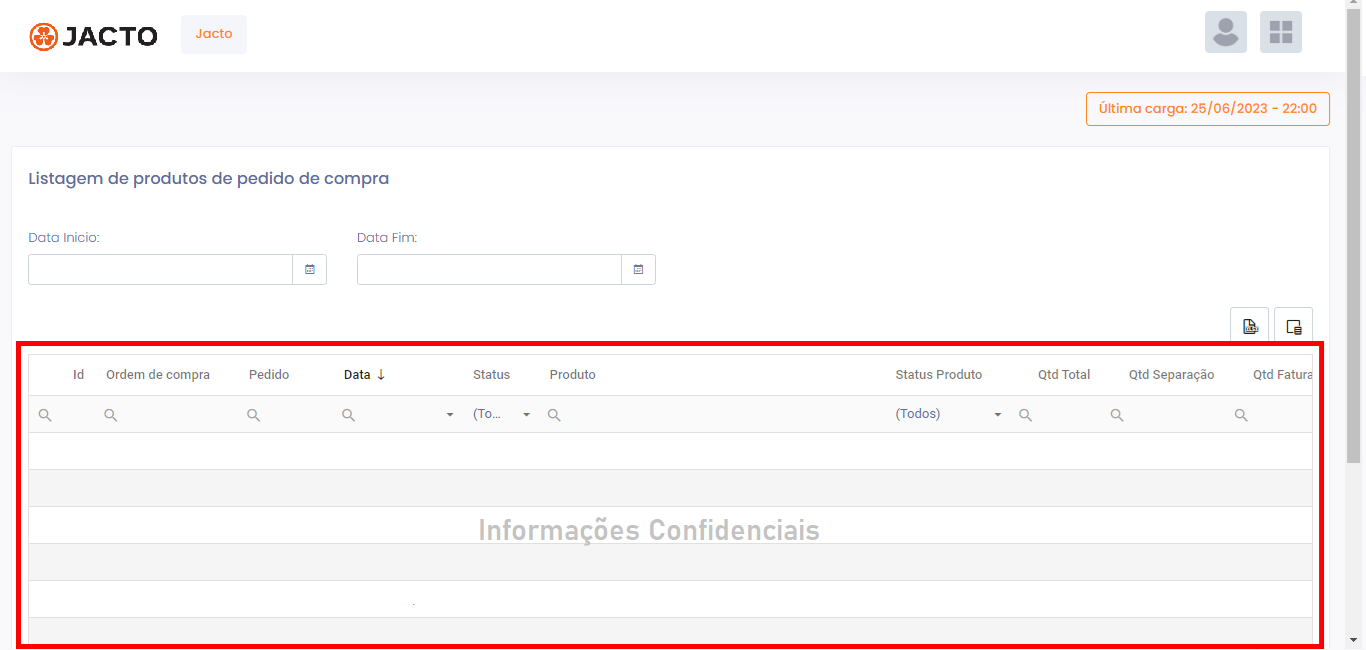
Task: Sort by Status Produto column header
Action: (x=939, y=375)
